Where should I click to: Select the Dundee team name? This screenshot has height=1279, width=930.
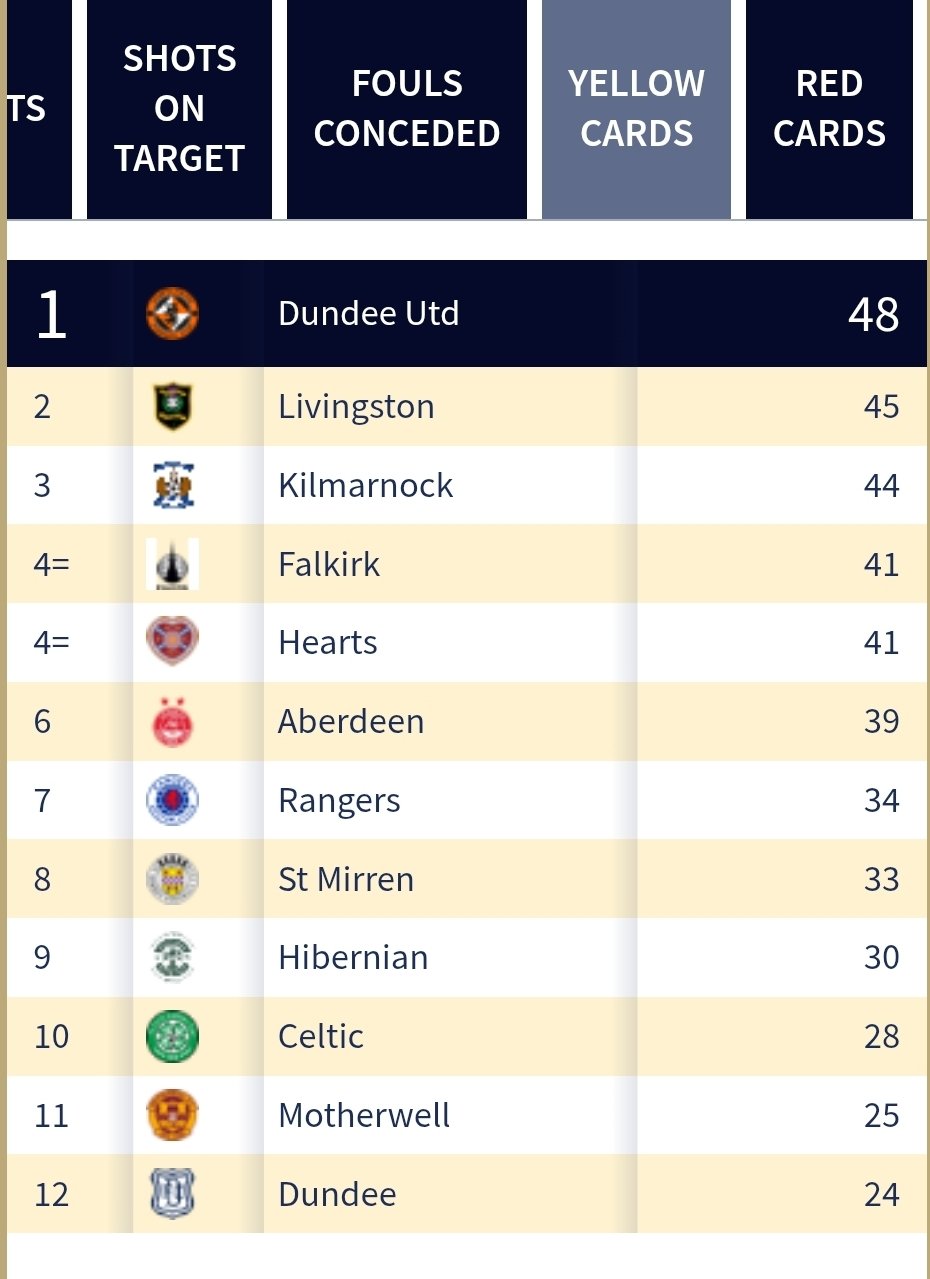point(336,1194)
